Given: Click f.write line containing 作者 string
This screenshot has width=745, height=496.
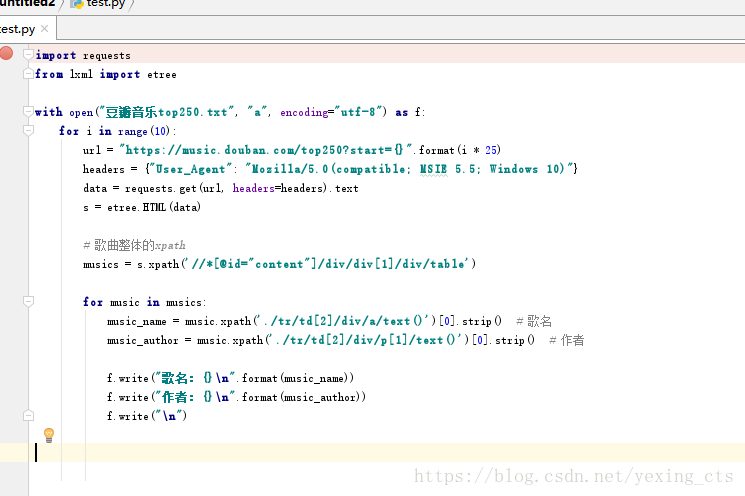Looking at the screenshot, I should (236, 397).
